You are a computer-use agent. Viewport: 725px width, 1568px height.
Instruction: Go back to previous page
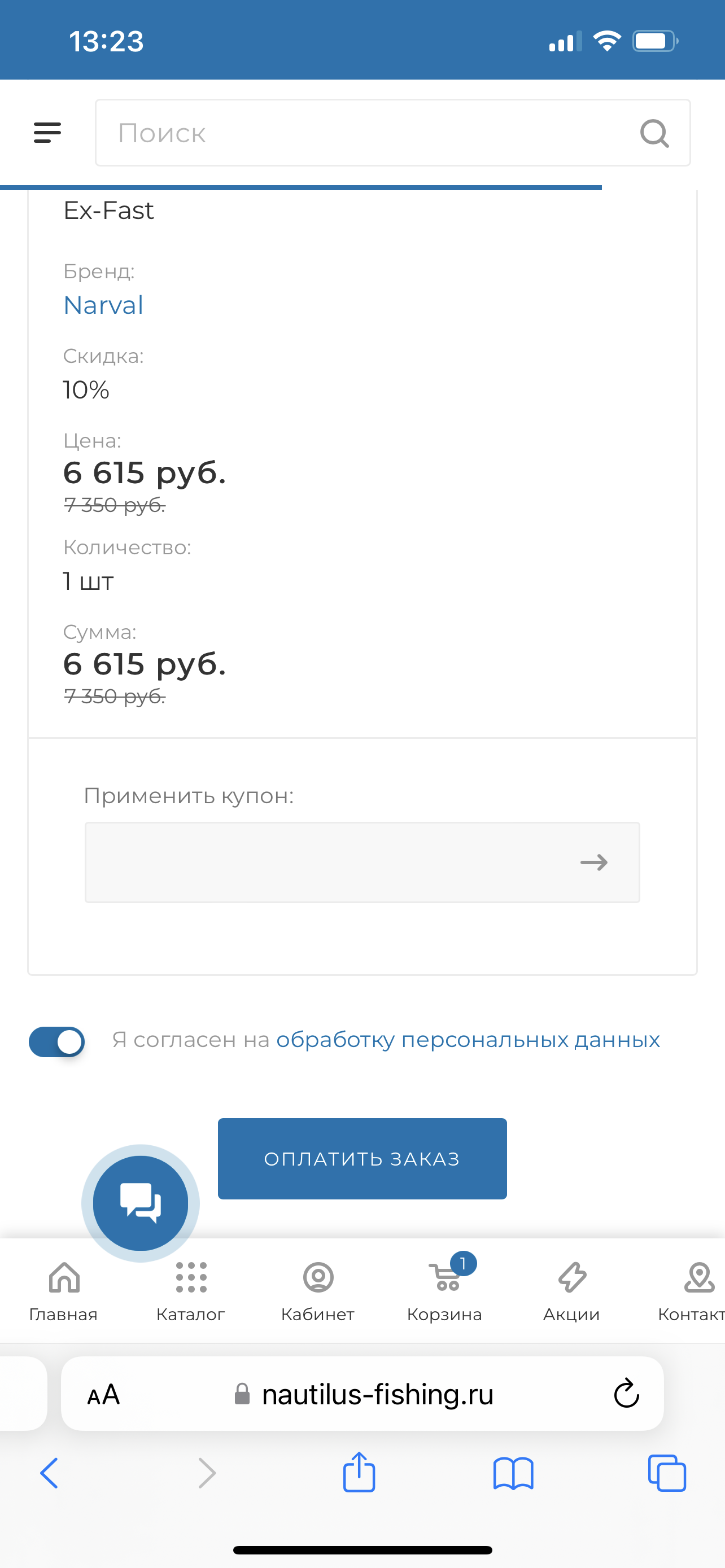pos(49,1474)
